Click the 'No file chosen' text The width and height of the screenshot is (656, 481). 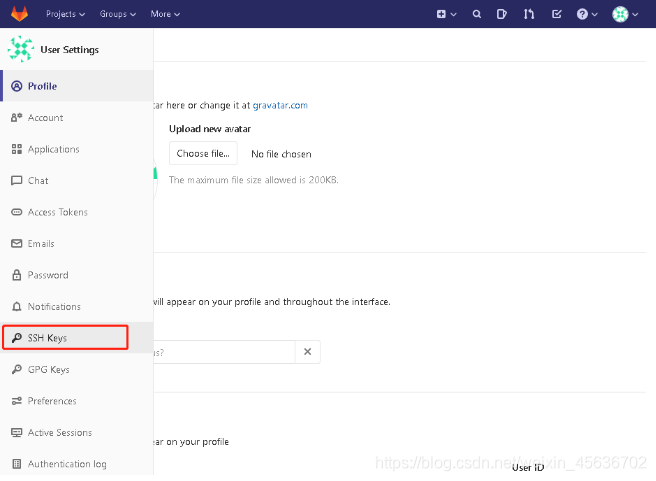(281, 154)
